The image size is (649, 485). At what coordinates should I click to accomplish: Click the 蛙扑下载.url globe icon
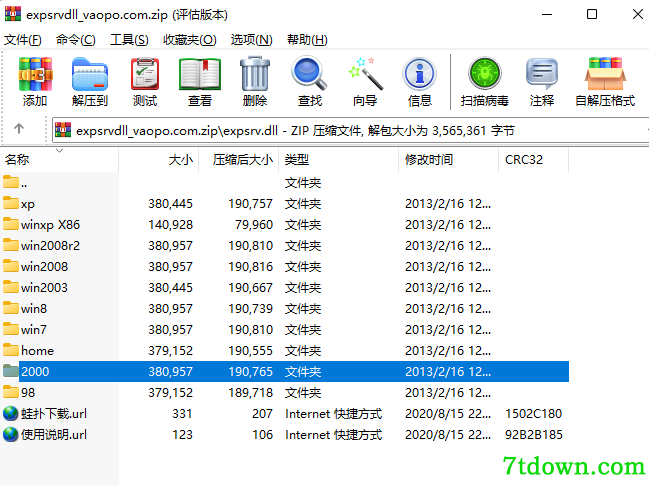click(x=10, y=413)
